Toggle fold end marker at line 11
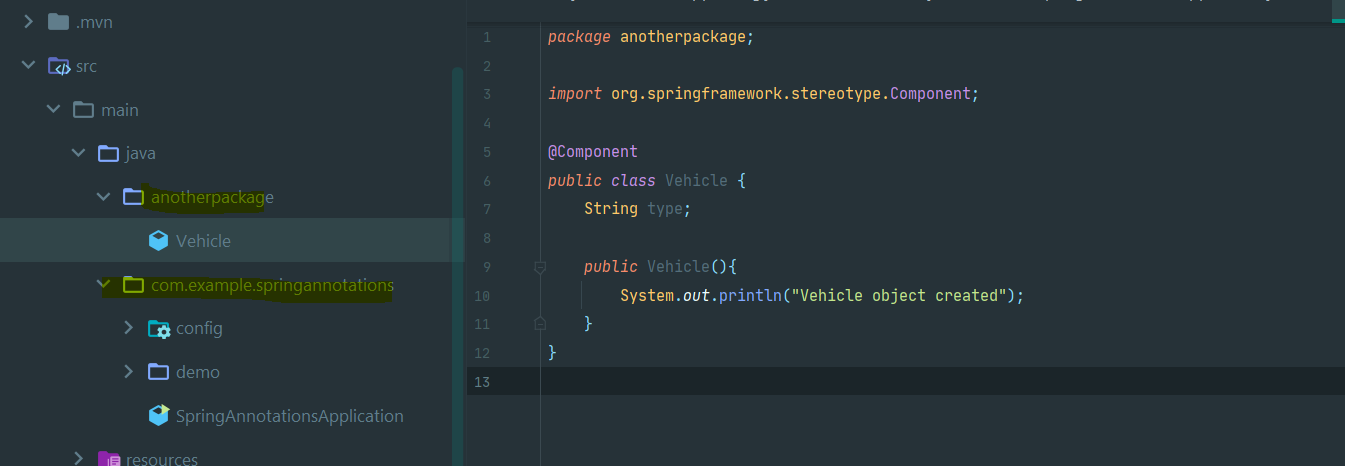The image size is (1345, 466). pyautogui.click(x=540, y=324)
